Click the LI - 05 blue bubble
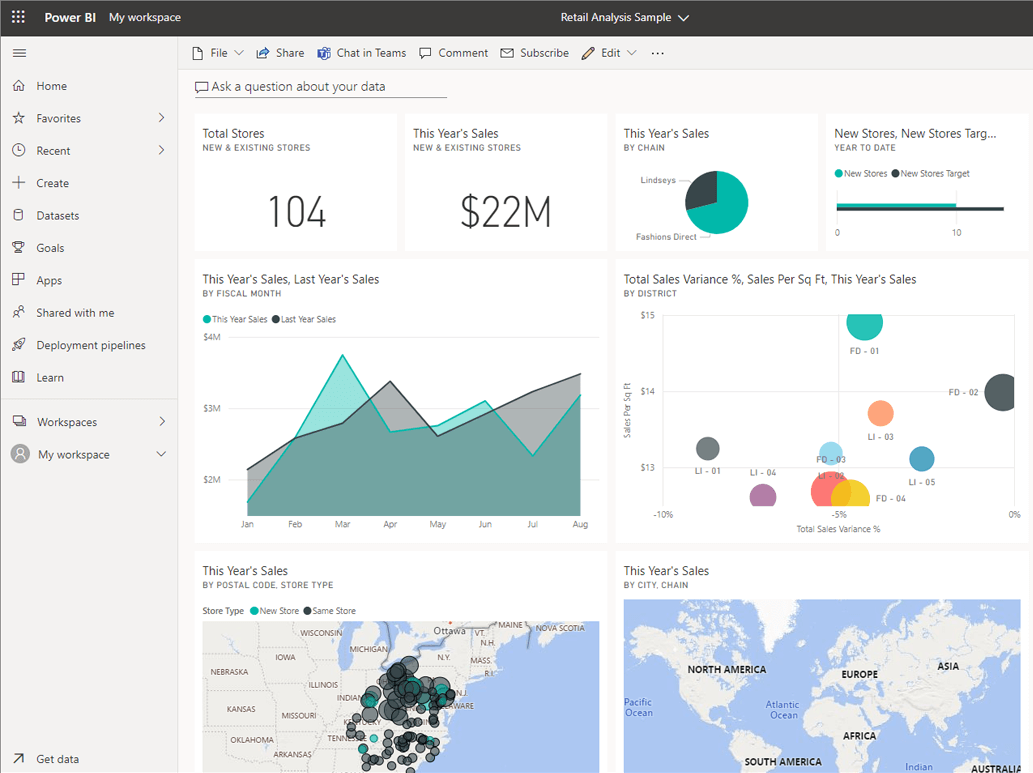Screen dimensions: 1033x773 [922, 459]
